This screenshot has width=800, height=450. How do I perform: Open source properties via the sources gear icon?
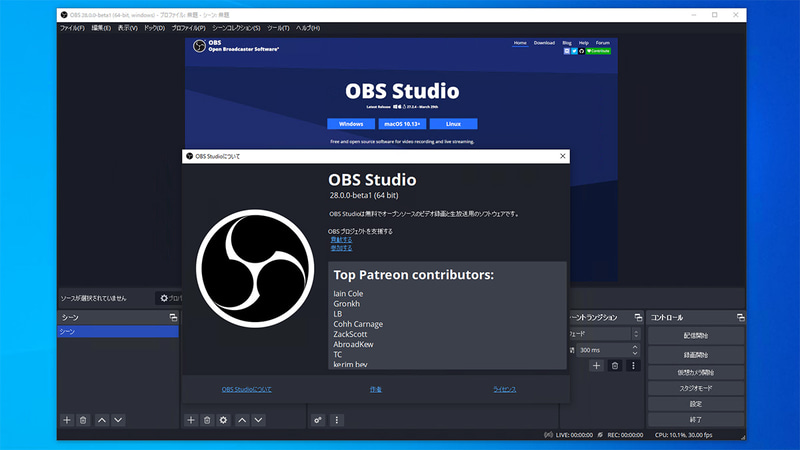[223, 420]
